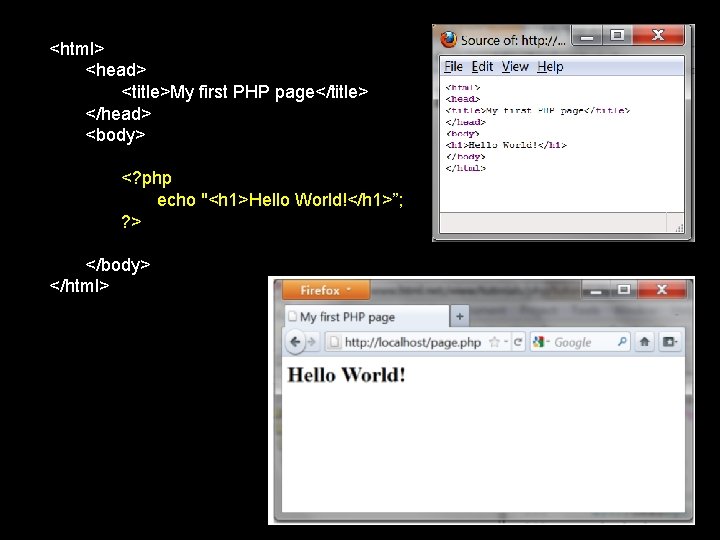Screen dimensions: 720x540
Task: Open the Google search engine dropdown icon
Action: point(540,342)
